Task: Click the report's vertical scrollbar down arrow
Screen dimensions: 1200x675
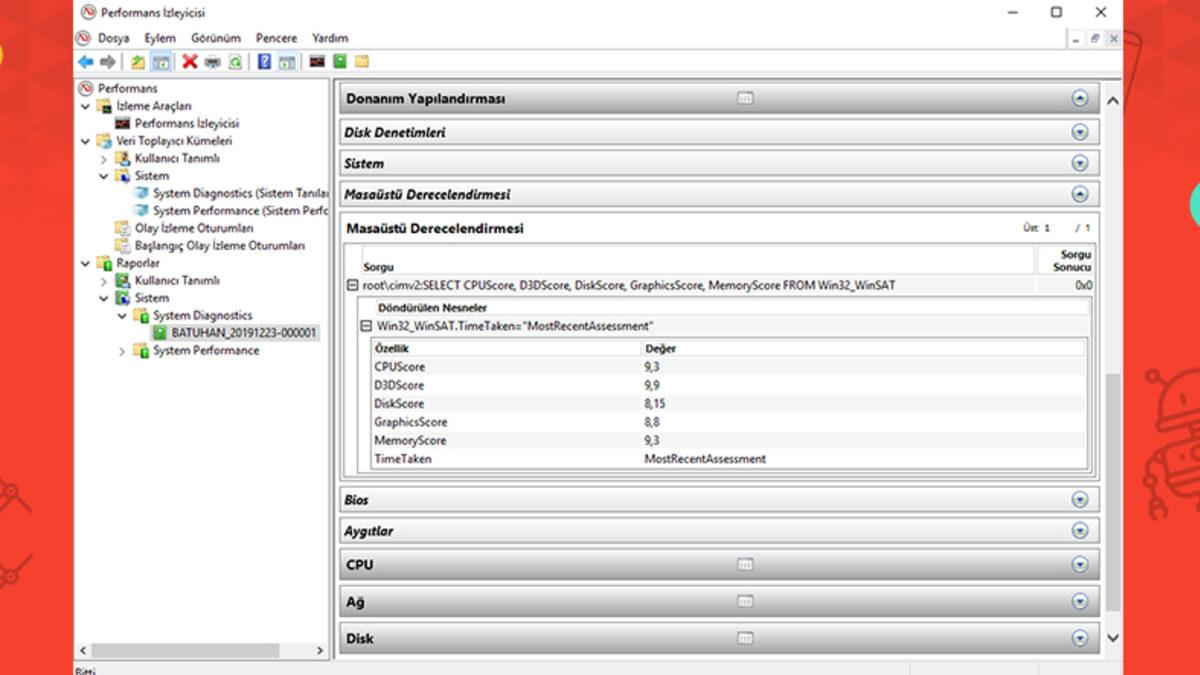Action: [1112, 638]
